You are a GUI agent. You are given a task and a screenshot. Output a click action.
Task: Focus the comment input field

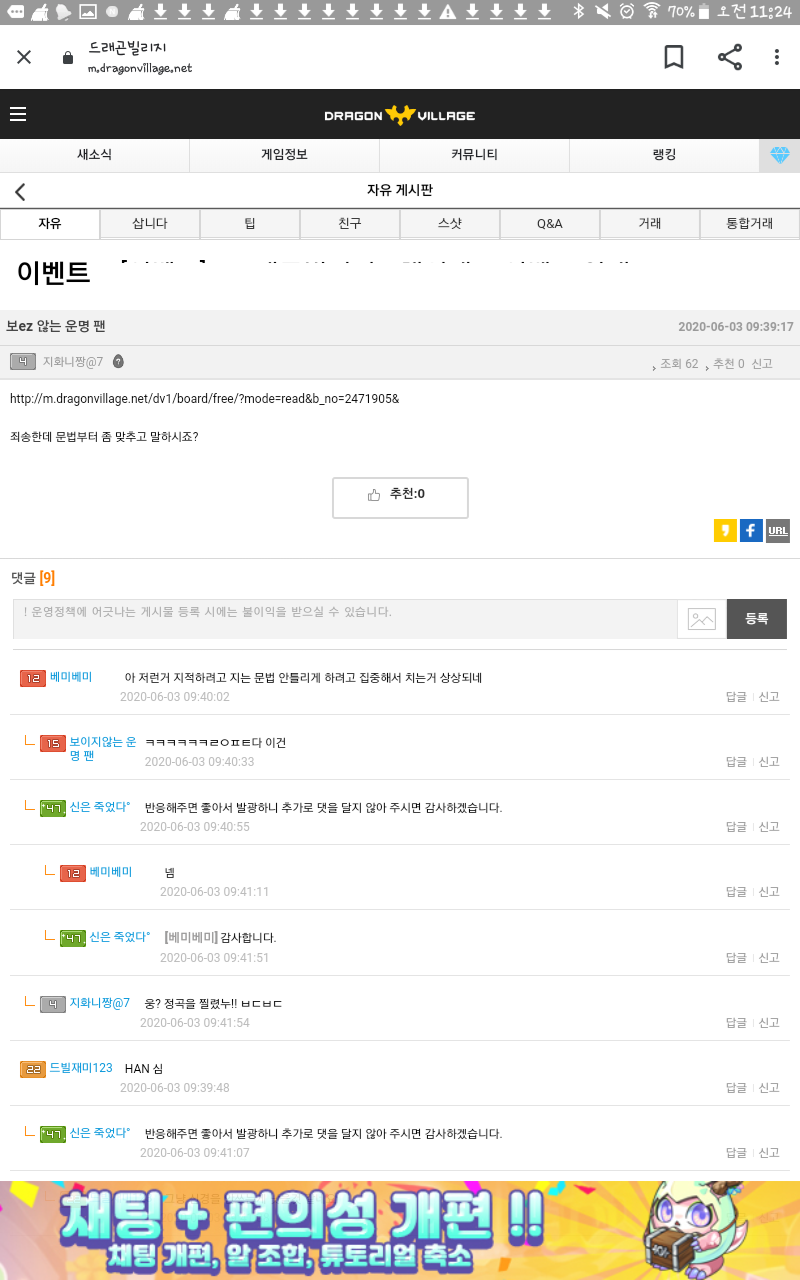[345, 619]
